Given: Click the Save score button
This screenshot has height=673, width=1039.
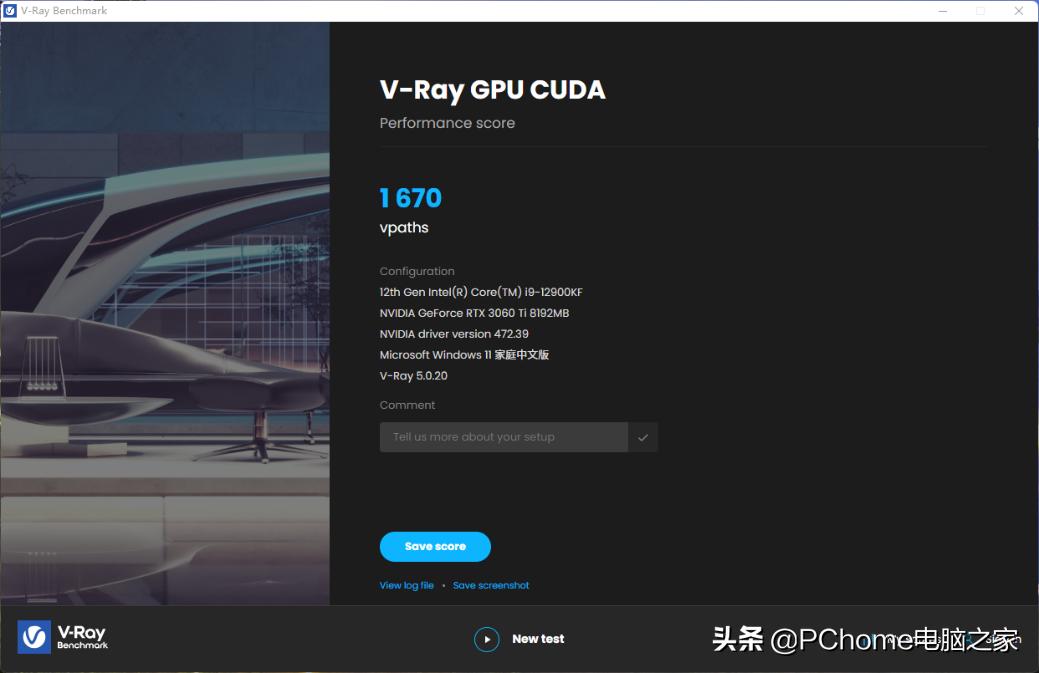Looking at the screenshot, I should click(435, 546).
